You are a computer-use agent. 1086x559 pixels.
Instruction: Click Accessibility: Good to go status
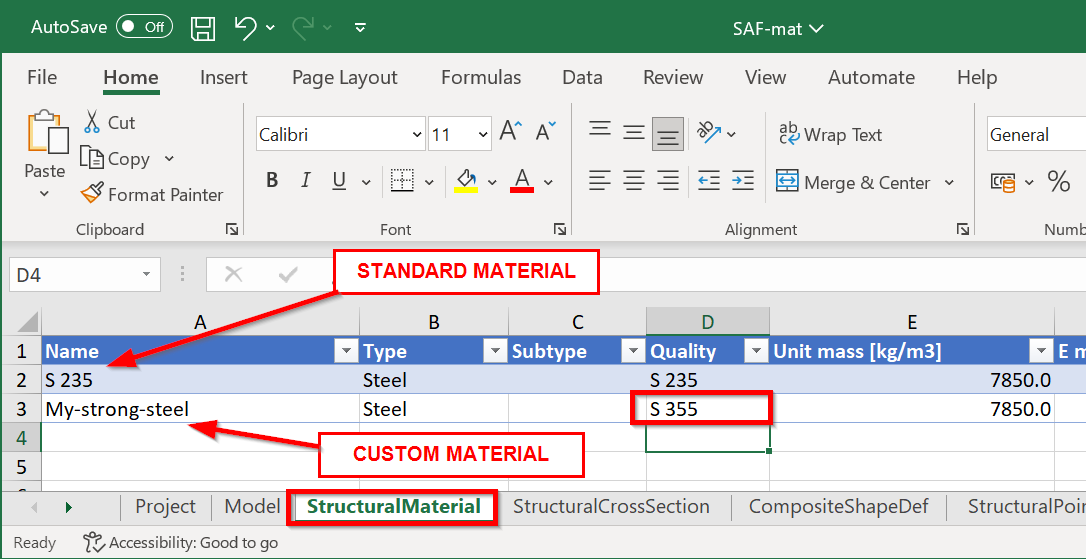coord(181,543)
